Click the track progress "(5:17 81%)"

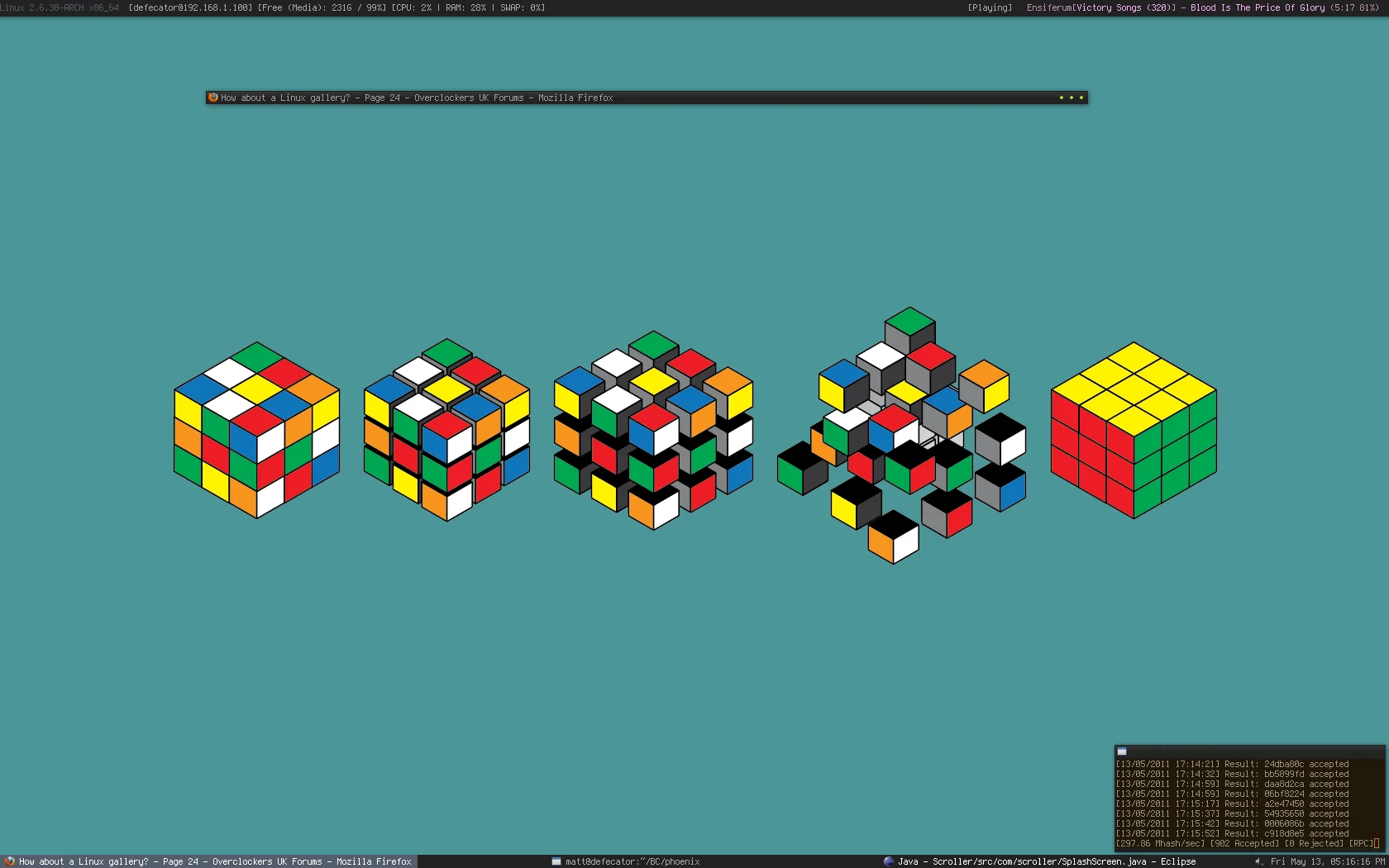click(x=1354, y=7)
